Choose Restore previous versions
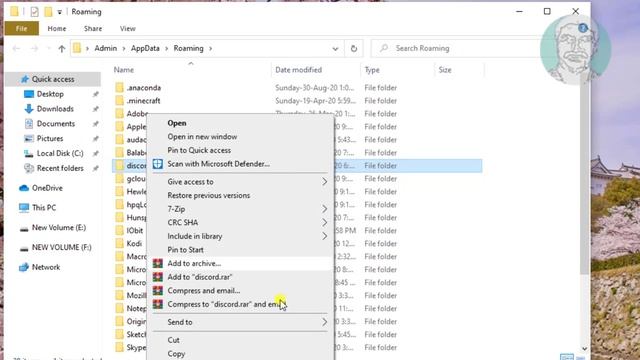This screenshot has width=640, height=360. [x=209, y=195]
